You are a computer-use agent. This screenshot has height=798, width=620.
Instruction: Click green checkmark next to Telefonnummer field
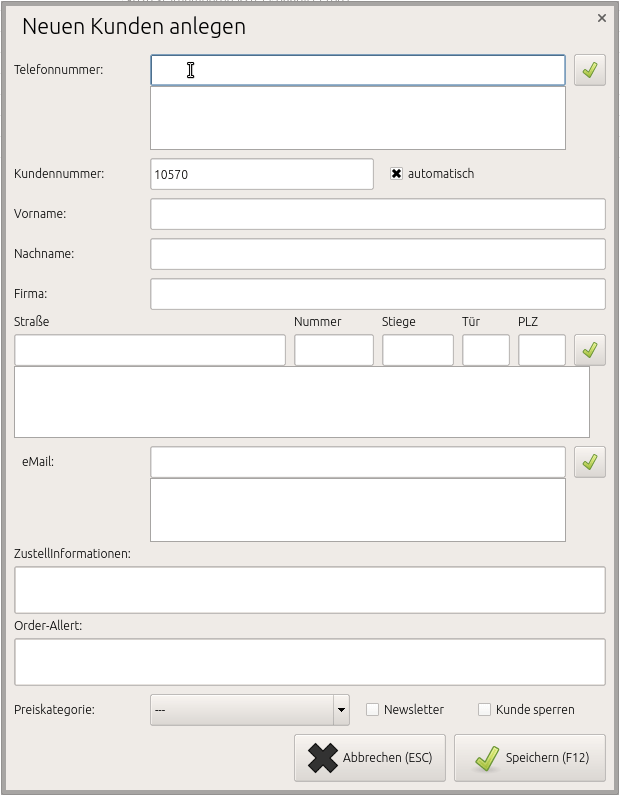pos(590,70)
